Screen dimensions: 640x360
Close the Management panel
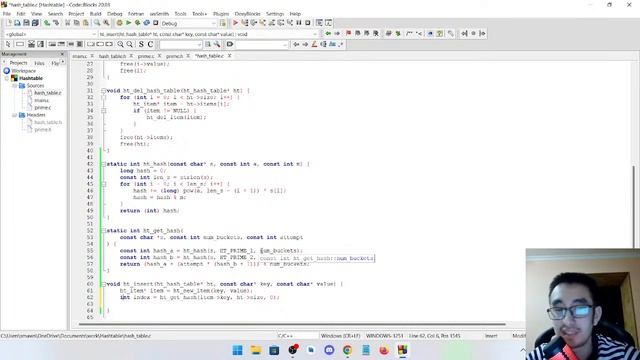[62, 54]
